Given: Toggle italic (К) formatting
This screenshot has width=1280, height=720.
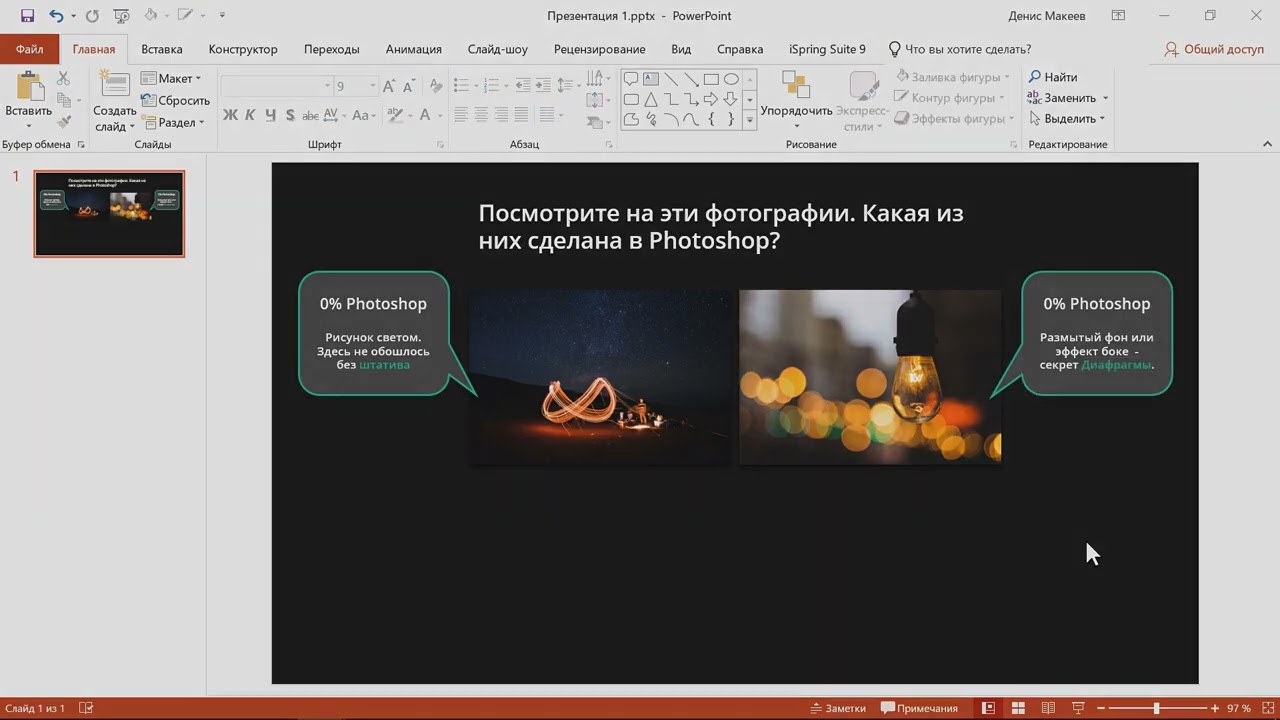Looking at the screenshot, I should pos(250,115).
